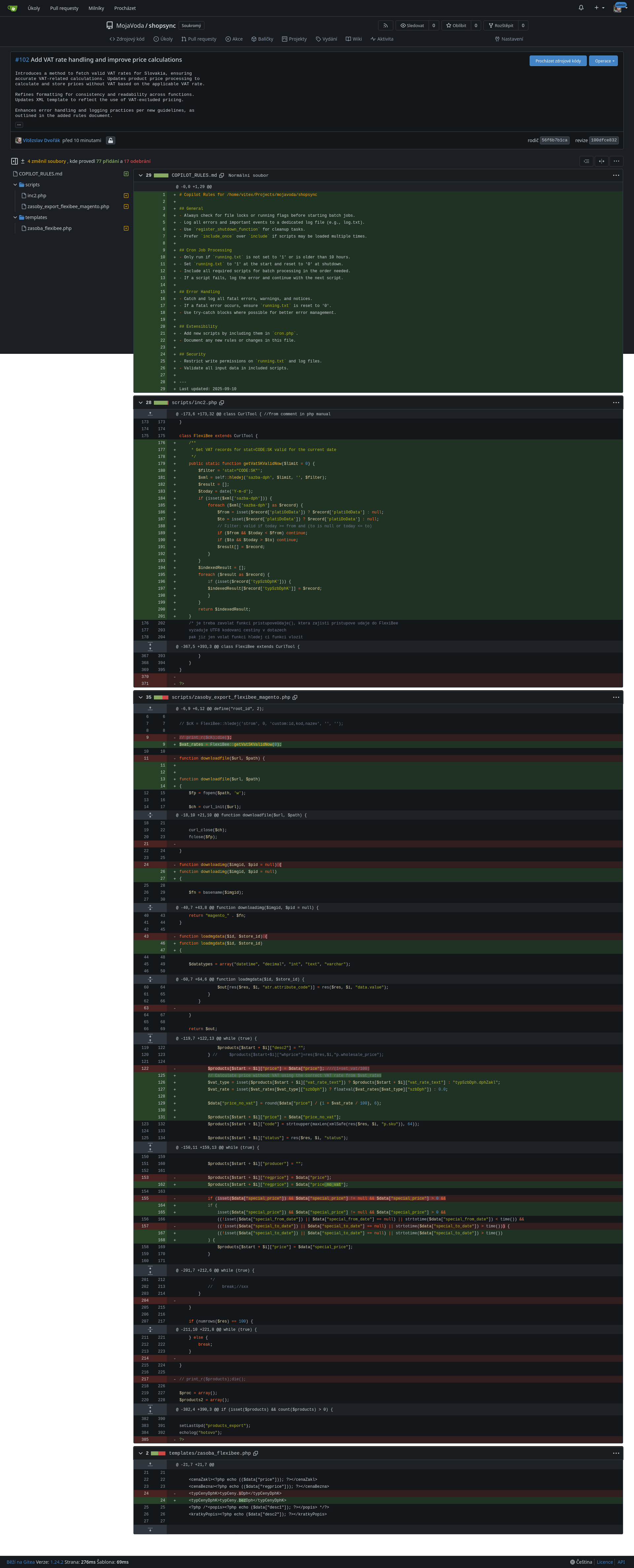Click the Gitea logo home icon
Screen dimensions: 634x1568
12,8
